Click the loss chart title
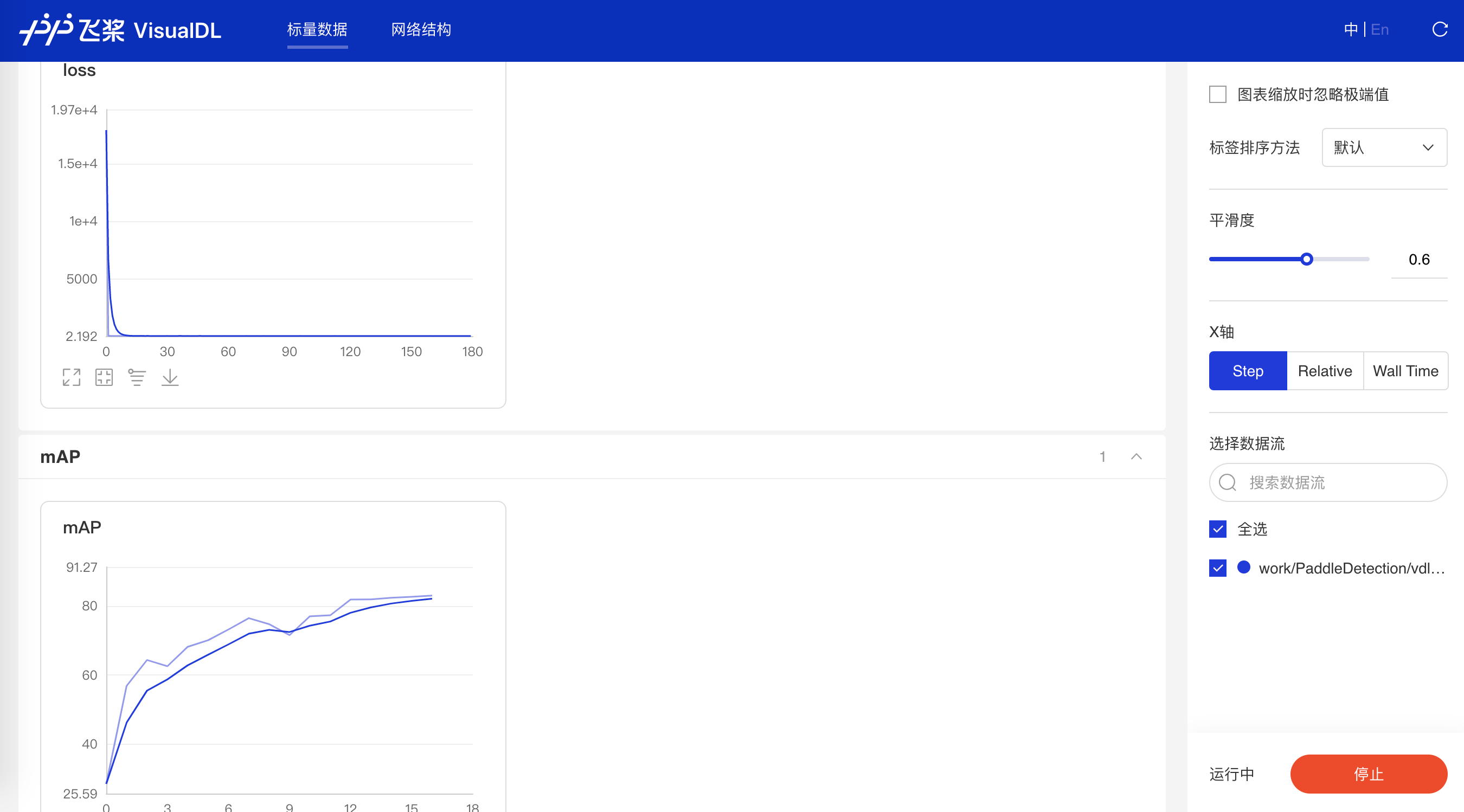This screenshot has height=812, width=1464. click(x=79, y=70)
